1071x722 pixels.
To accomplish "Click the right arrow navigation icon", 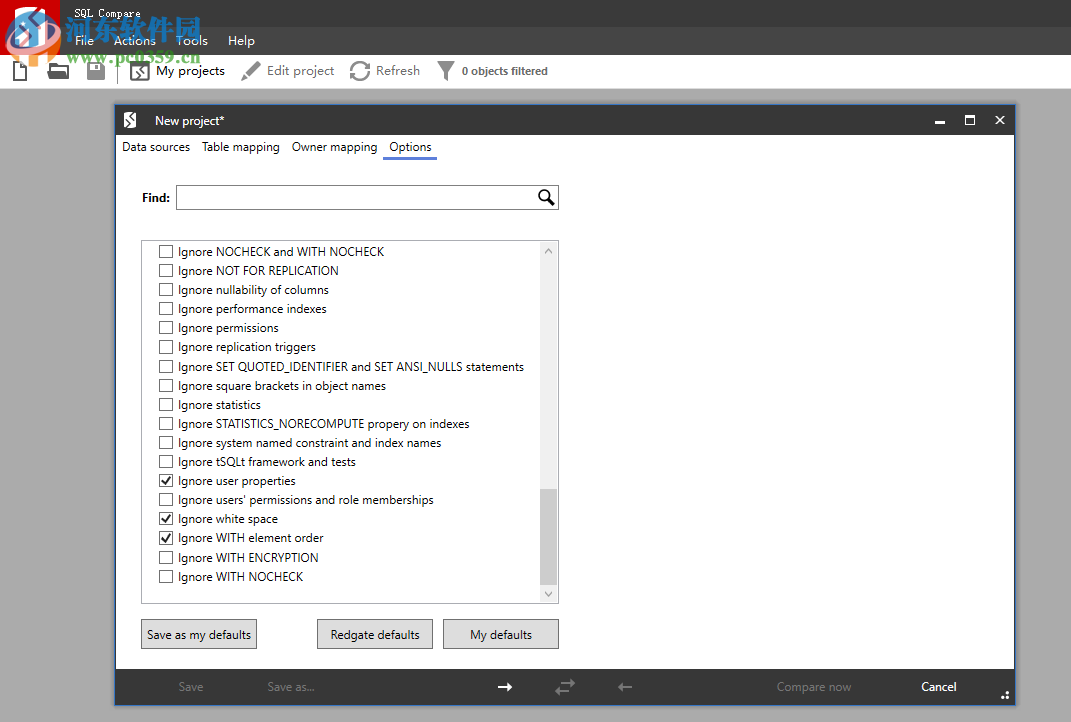I will click(x=505, y=687).
